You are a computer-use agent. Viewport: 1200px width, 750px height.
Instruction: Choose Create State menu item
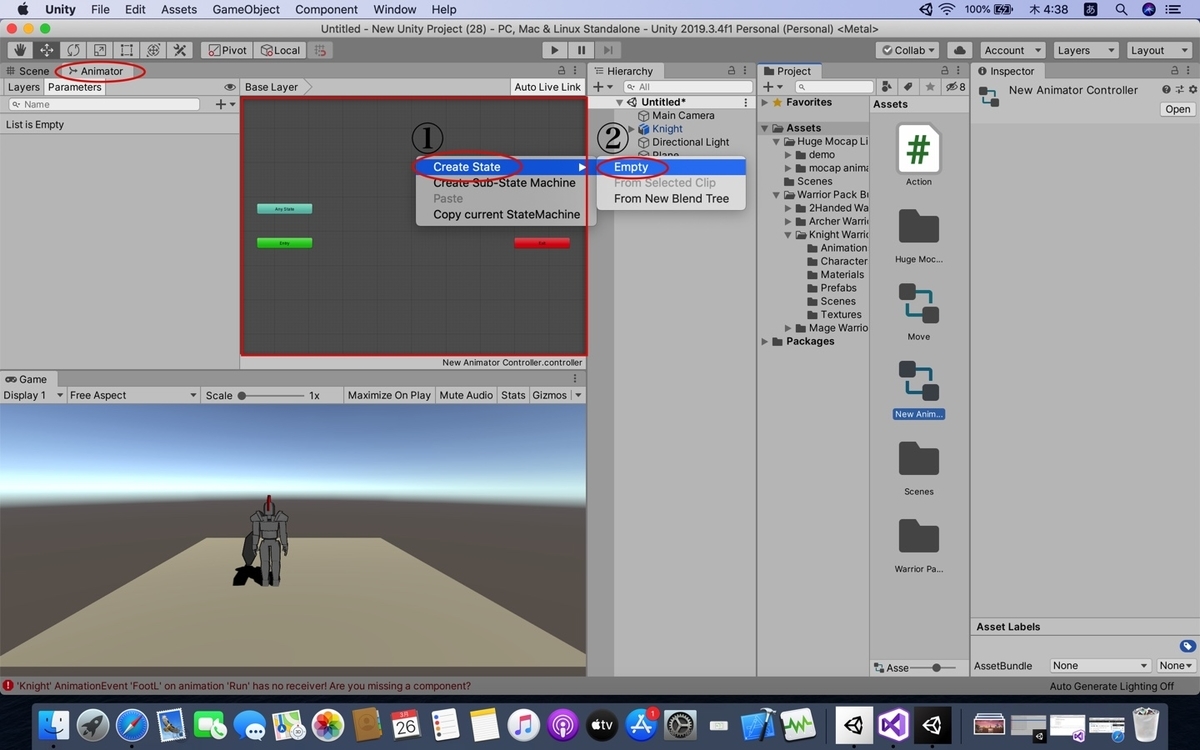pos(506,167)
